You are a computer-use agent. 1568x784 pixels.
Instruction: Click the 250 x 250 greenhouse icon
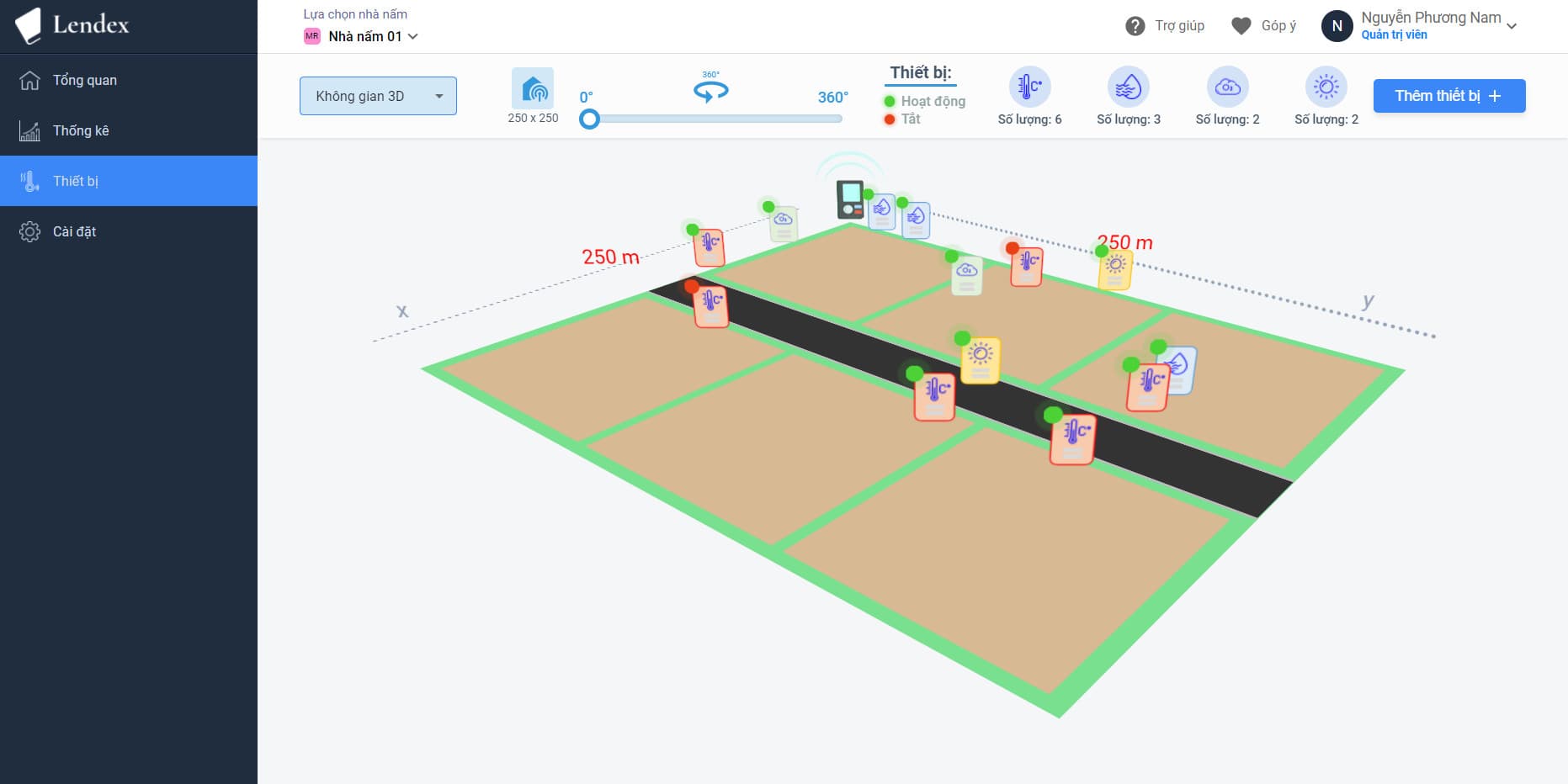[533, 88]
